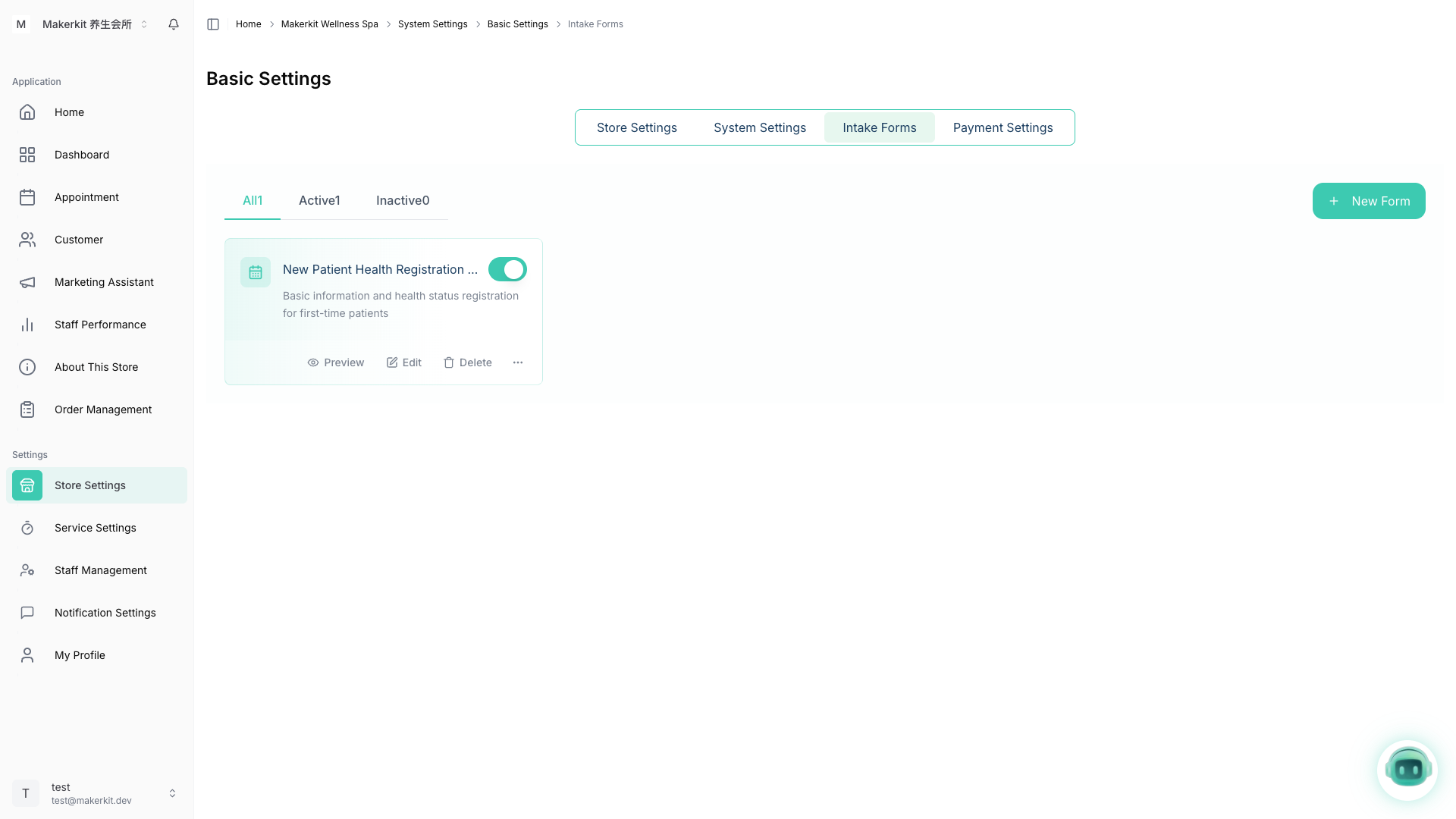Select the Active1 tab
Screen dimensions: 1456x819
[x=319, y=200]
